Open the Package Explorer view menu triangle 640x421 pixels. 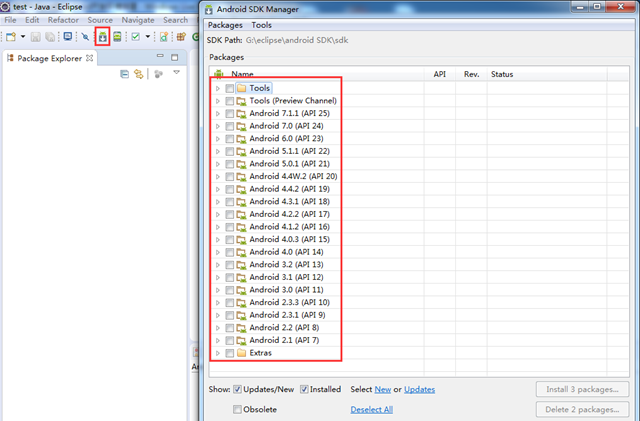[x=176, y=72]
